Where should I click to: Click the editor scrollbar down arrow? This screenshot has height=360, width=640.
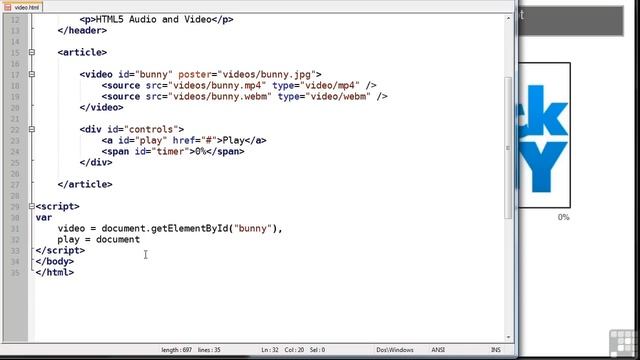pos(508,337)
